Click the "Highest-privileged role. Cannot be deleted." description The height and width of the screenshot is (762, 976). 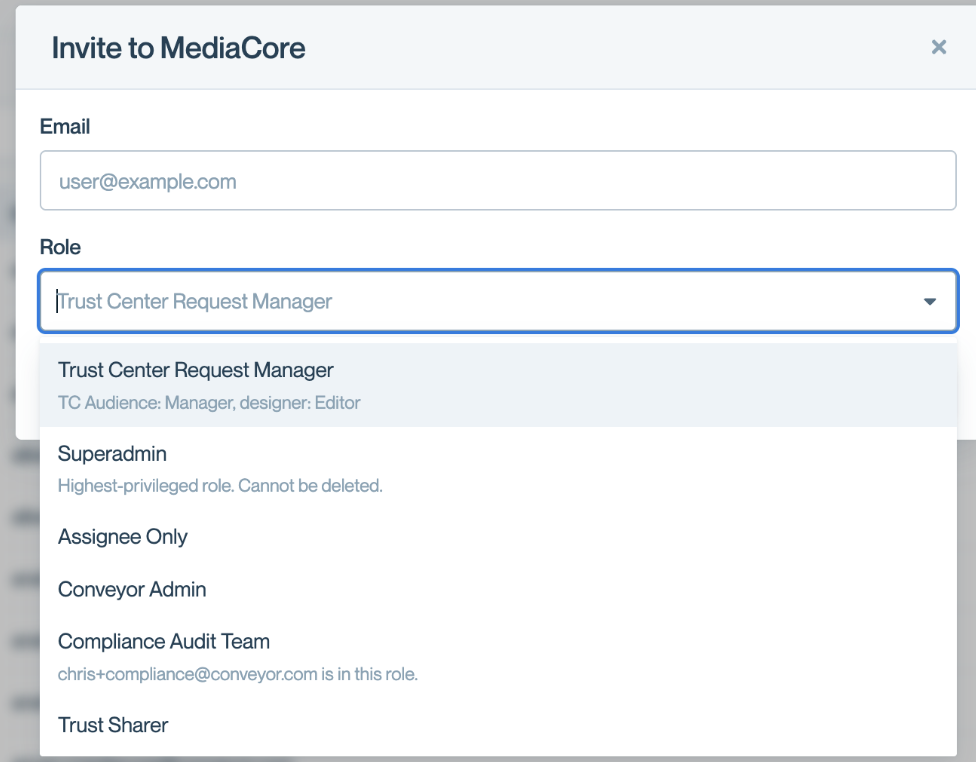220,487
